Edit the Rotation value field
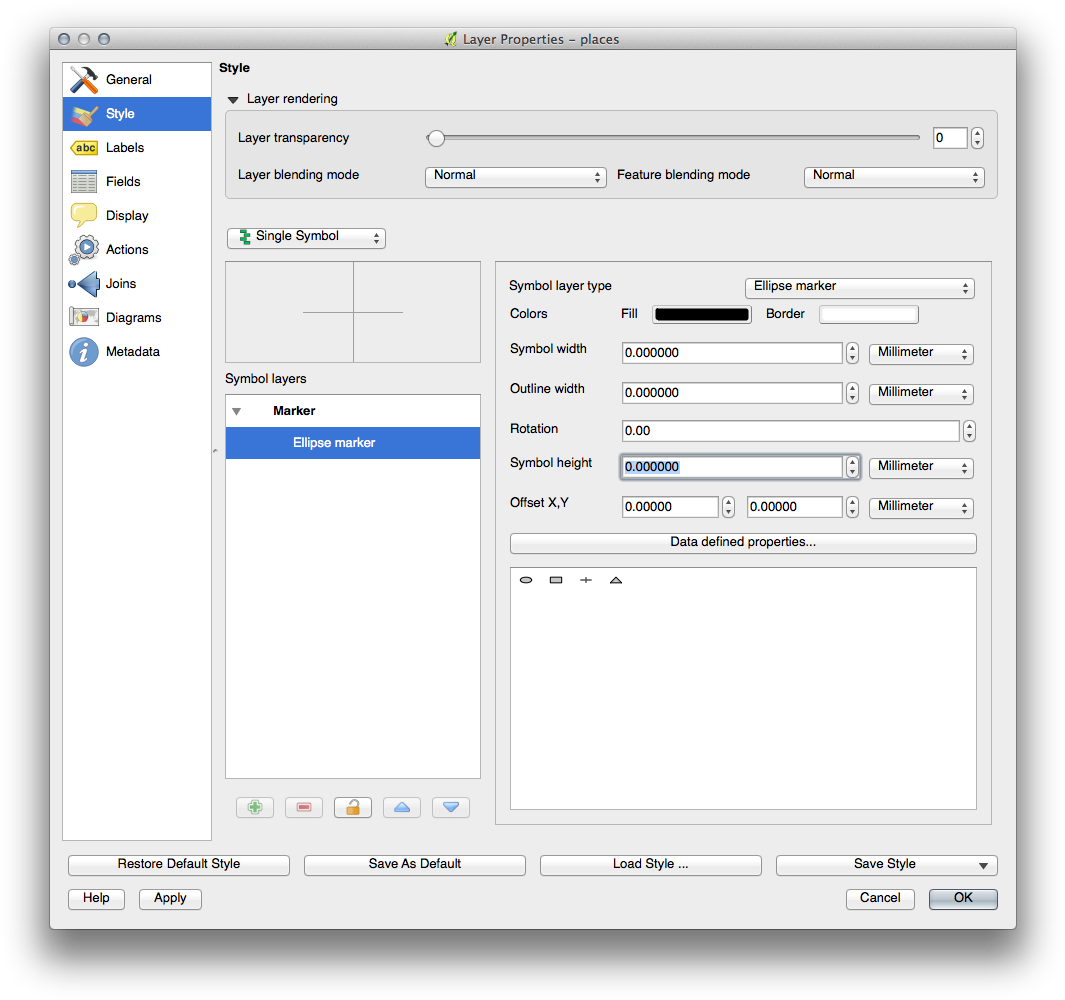The image size is (1065, 1000). [x=790, y=430]
